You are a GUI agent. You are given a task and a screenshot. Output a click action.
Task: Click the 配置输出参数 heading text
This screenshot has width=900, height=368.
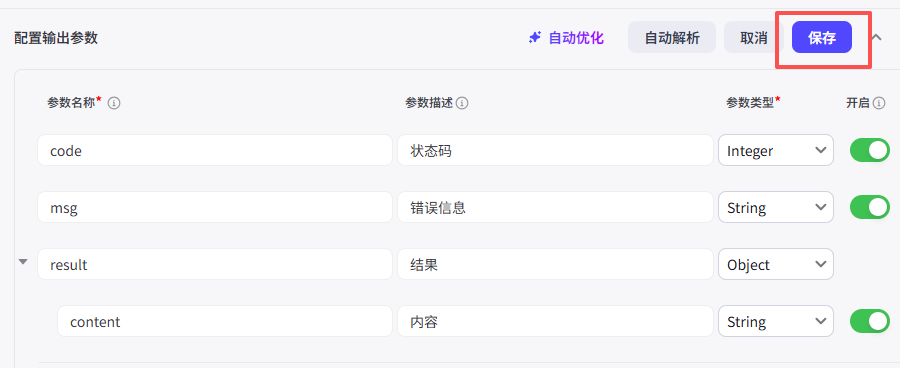coord(56,38)
